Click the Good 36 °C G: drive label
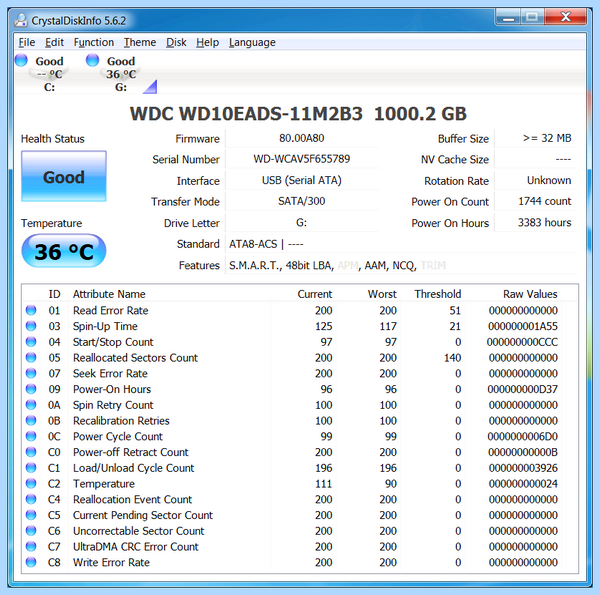 pos(121,73)
